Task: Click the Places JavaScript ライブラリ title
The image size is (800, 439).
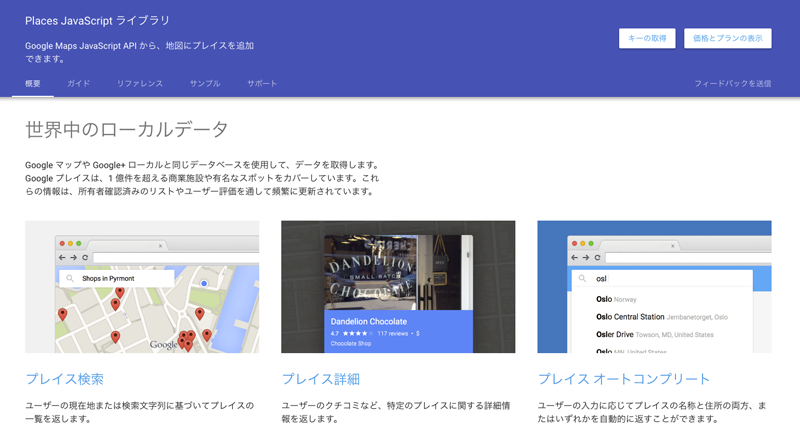Action: (x=97, y=21)
